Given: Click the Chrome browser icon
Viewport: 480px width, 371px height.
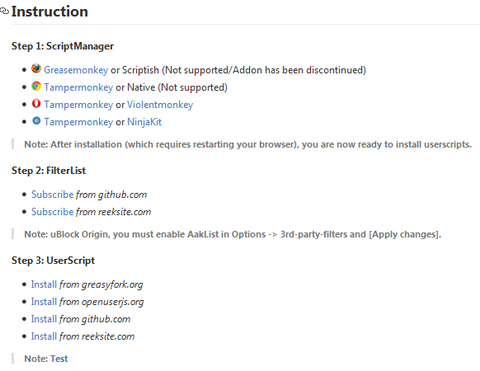Looking at the screenshot, I should [x=36, y=86].
